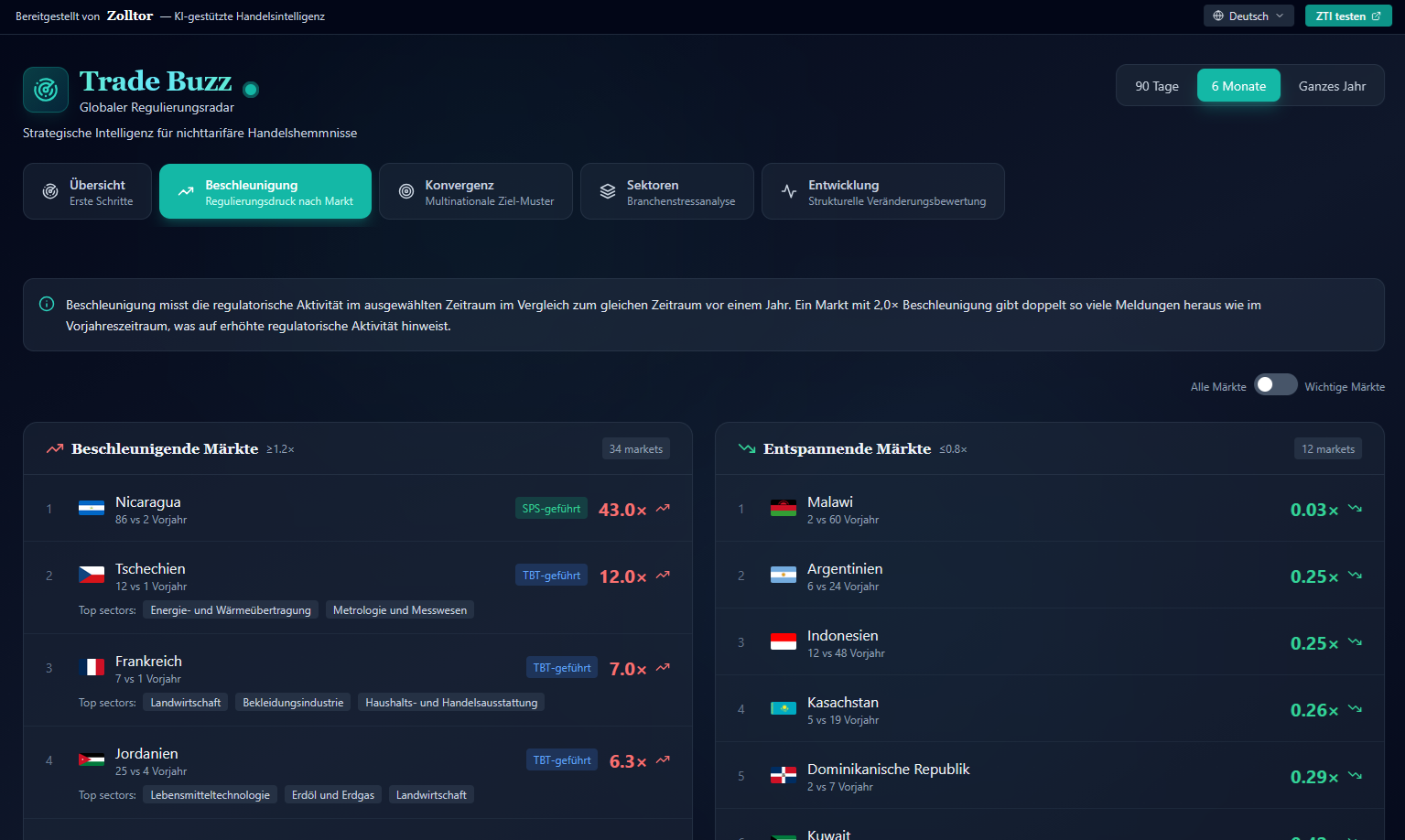Click the Malawi flag icon
Viewport: 1405px width, 840px height.
tap(784, 509)
